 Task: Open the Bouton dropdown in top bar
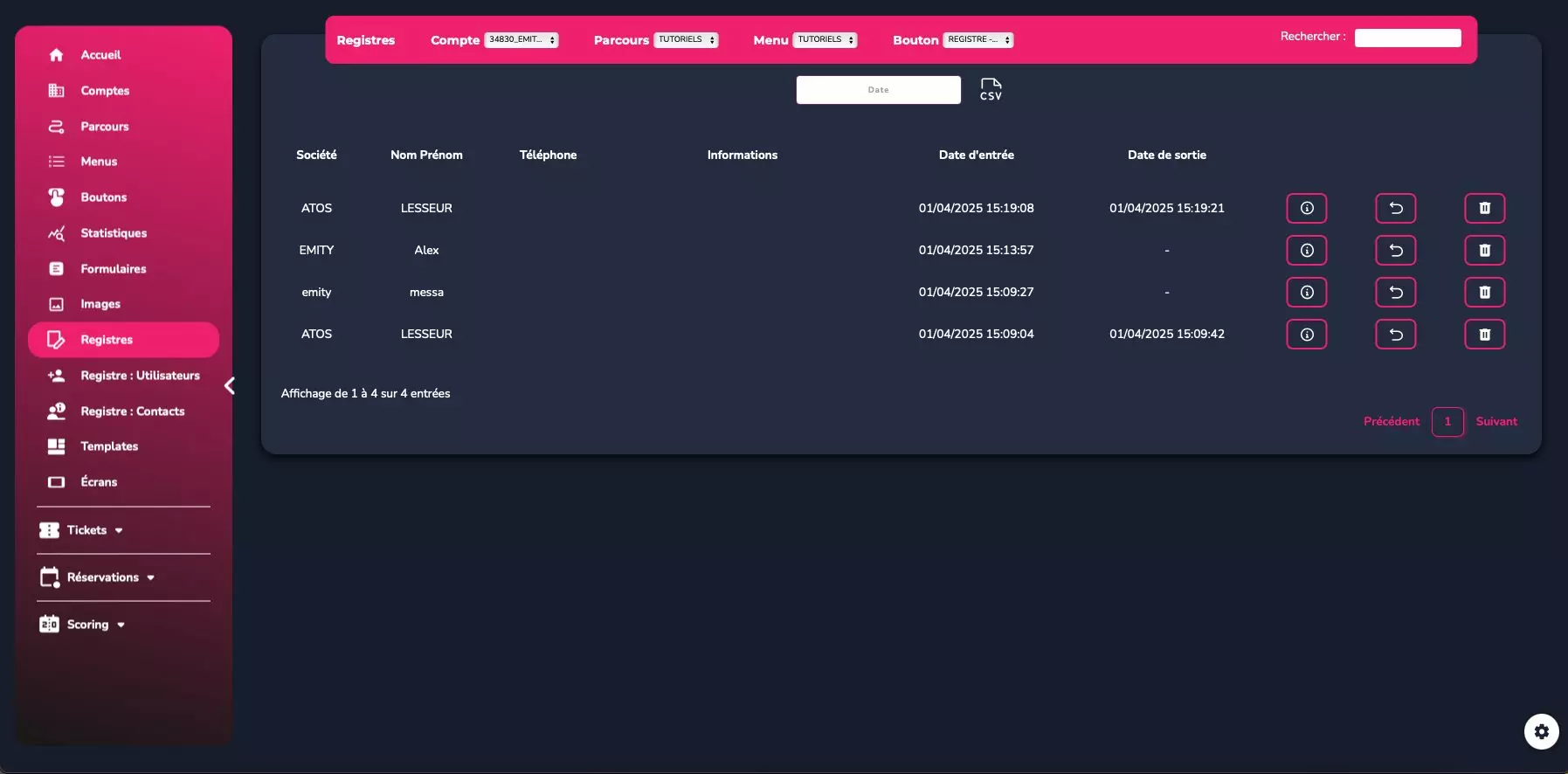click(978, 39)
